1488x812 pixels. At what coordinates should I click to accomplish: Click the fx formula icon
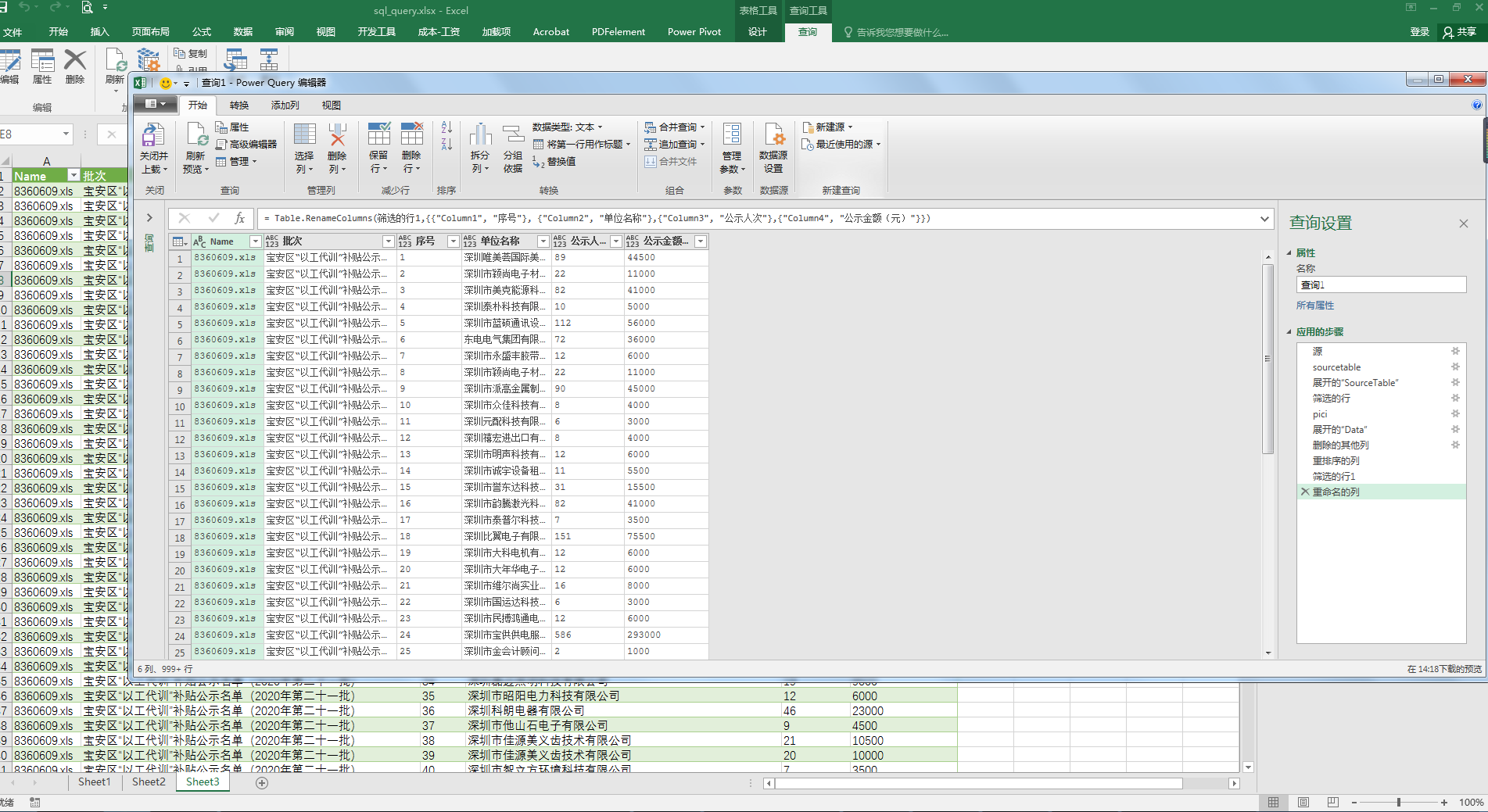click(x=240, y=219)
